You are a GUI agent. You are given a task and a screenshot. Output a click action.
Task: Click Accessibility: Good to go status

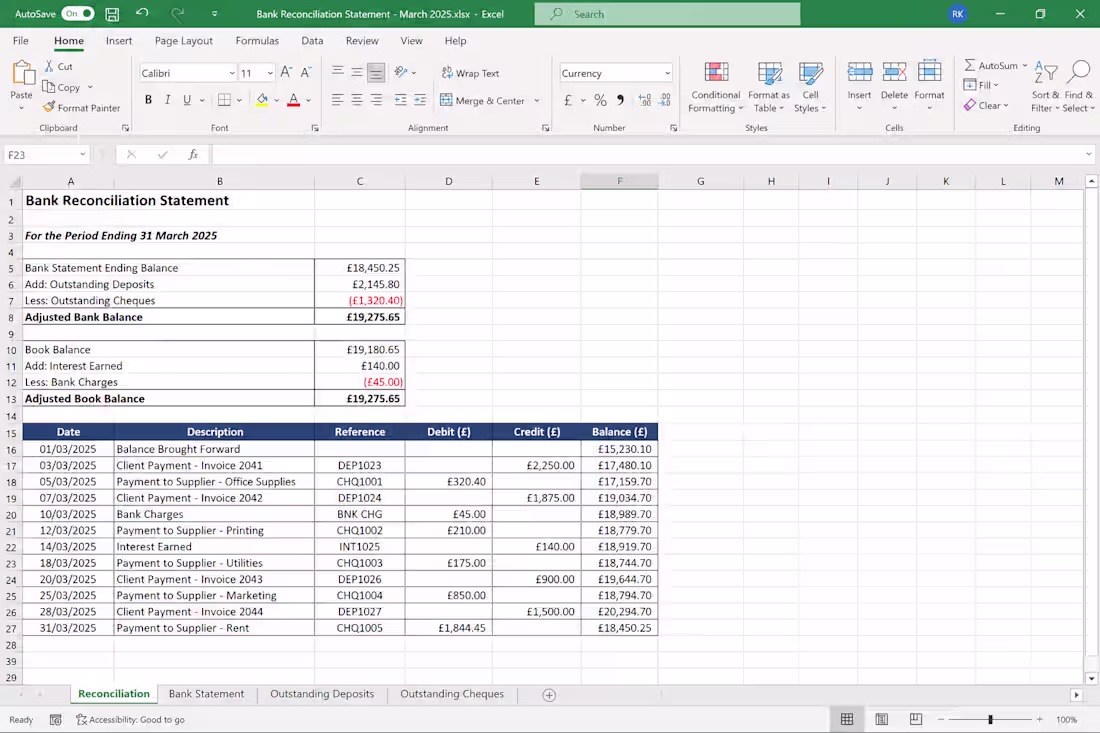coord(130,720)
